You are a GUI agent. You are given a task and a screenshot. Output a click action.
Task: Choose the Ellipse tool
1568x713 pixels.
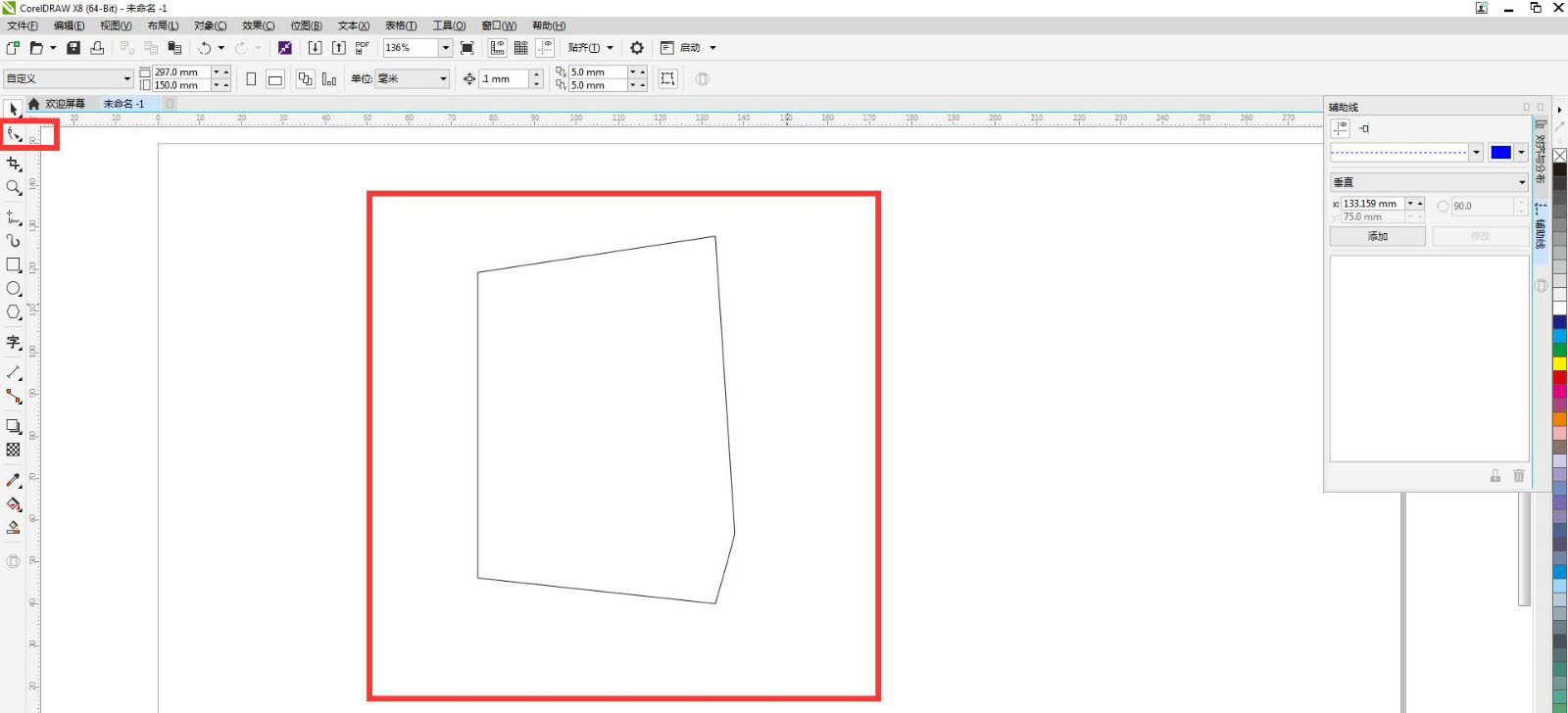click(x=14, y=289)
